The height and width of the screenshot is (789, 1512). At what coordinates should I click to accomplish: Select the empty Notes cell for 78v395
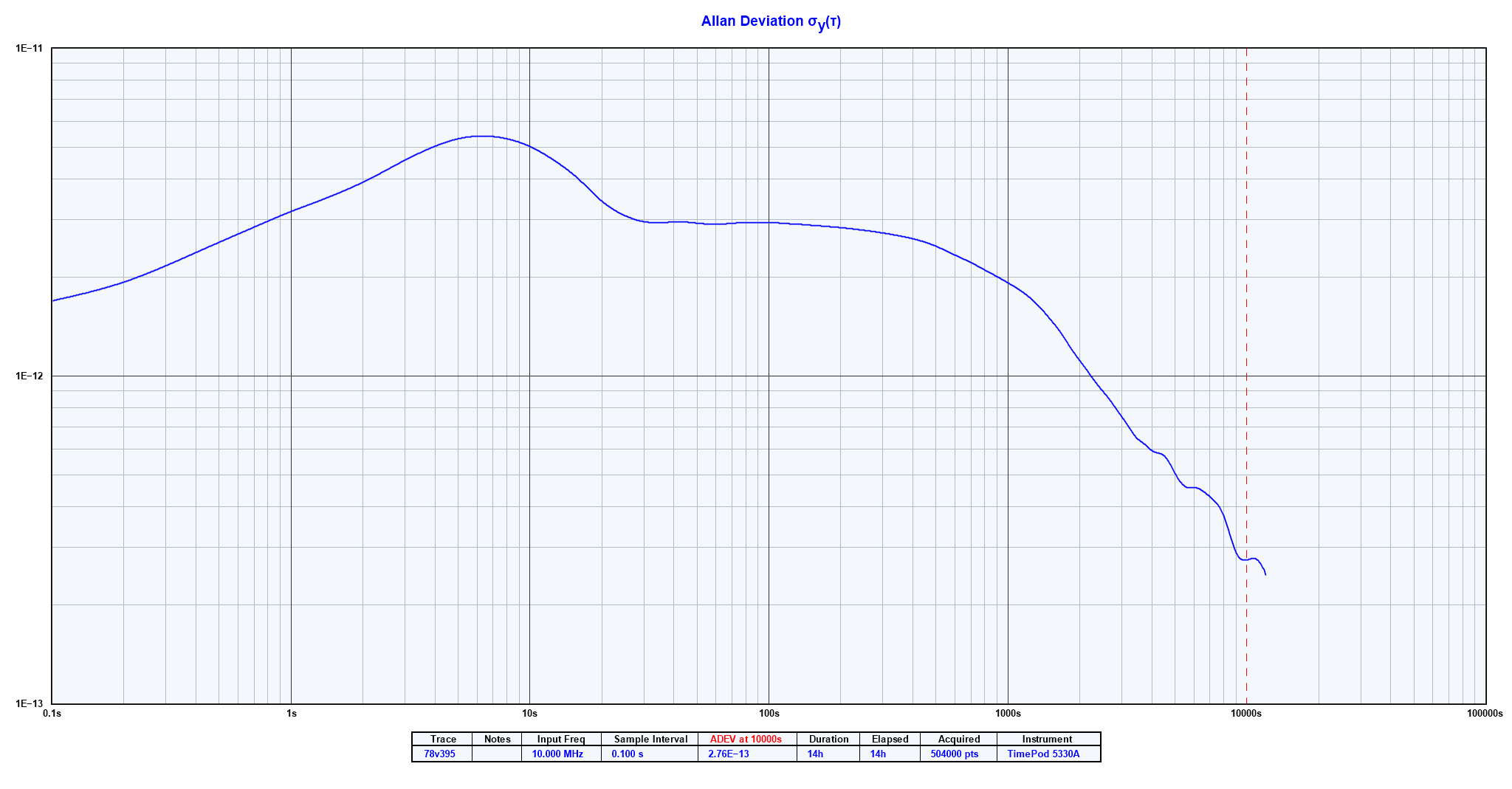click(497, 754)
